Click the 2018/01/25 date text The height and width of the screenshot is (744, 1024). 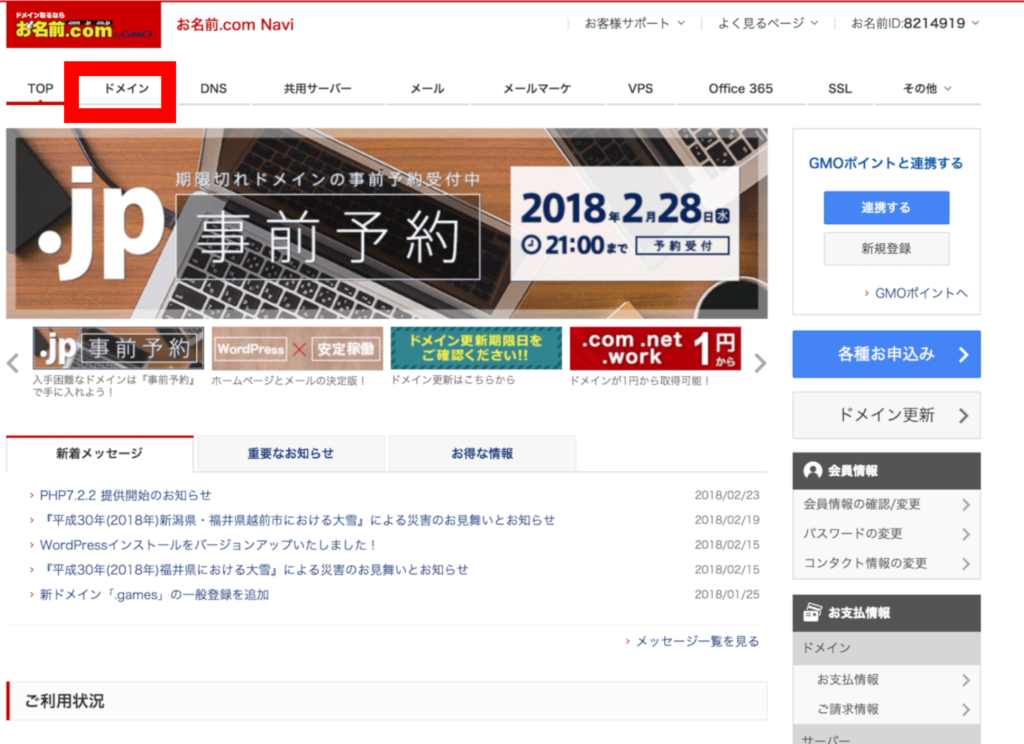coord(727,594)
